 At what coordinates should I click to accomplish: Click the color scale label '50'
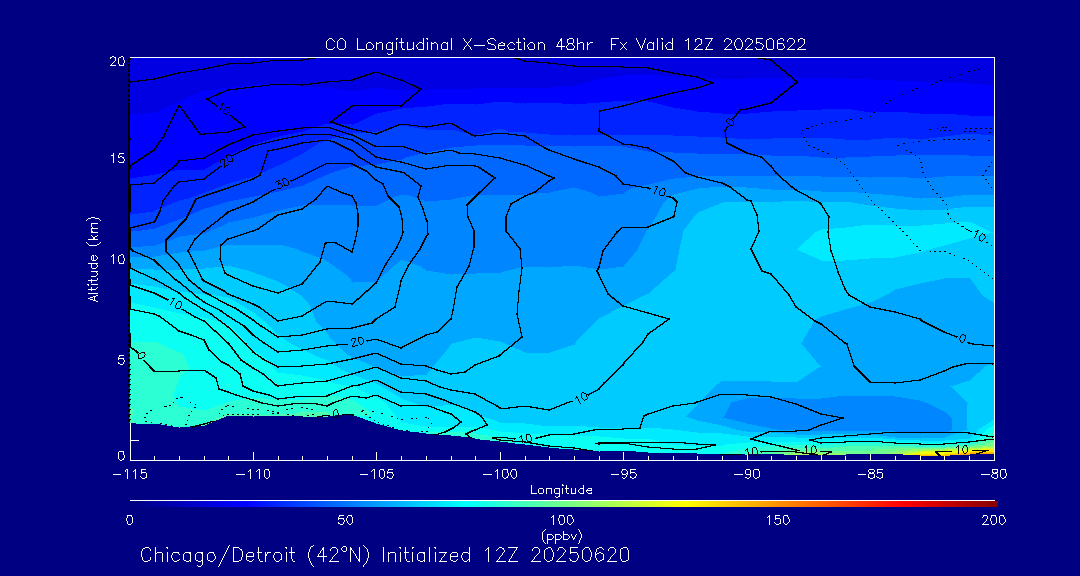pyautogui.click(x=346, y=520)
